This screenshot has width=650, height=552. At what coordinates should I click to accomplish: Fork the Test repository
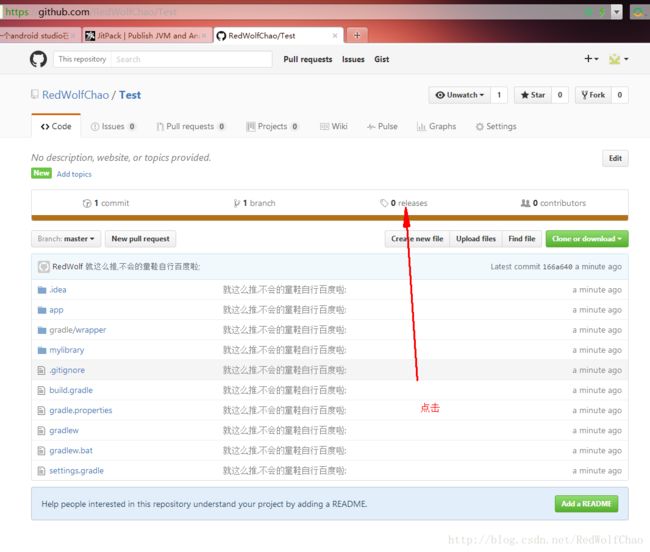593,95
